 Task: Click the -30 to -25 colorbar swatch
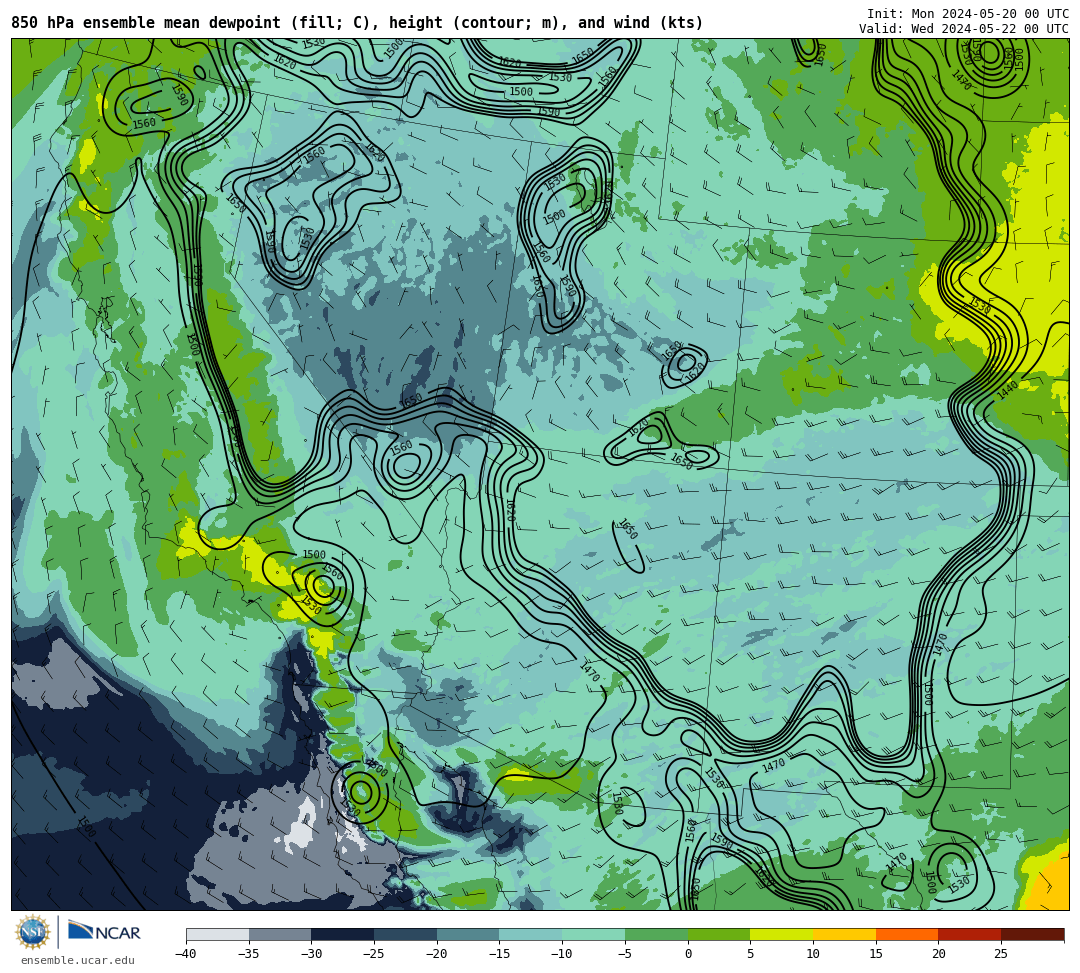pos(342,934)
